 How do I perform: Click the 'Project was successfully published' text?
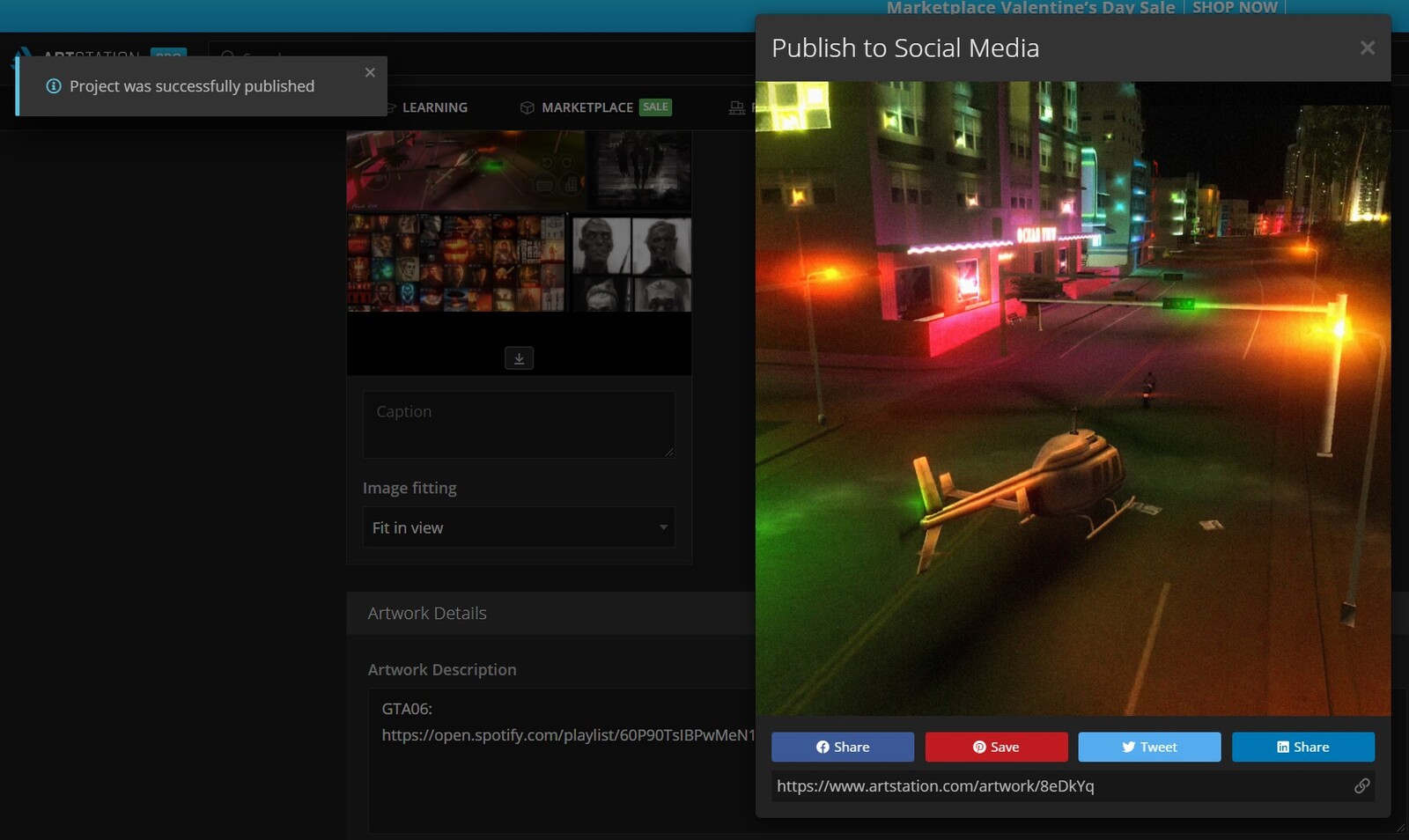pyautogui.click(x=192, y=86)
